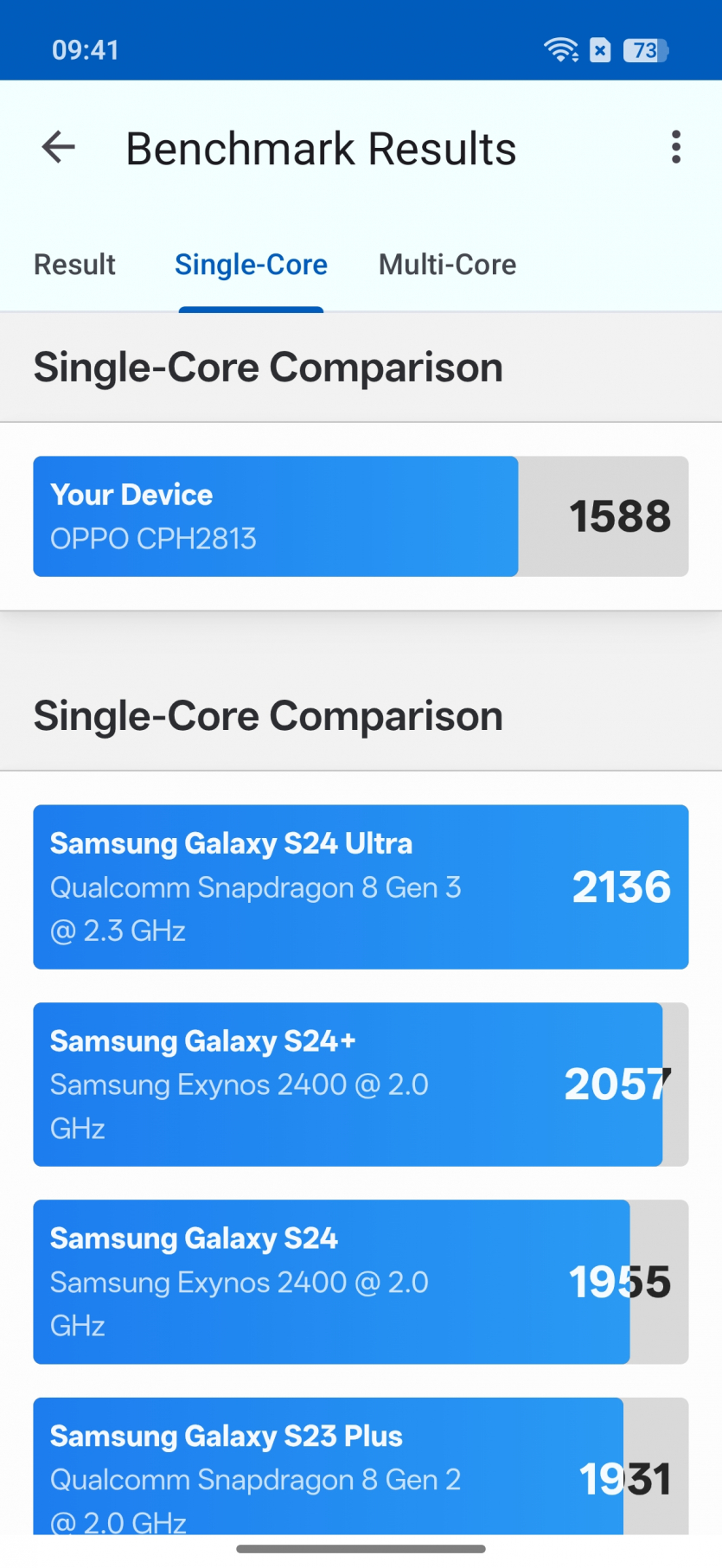Switch to the Result tab

74,265
